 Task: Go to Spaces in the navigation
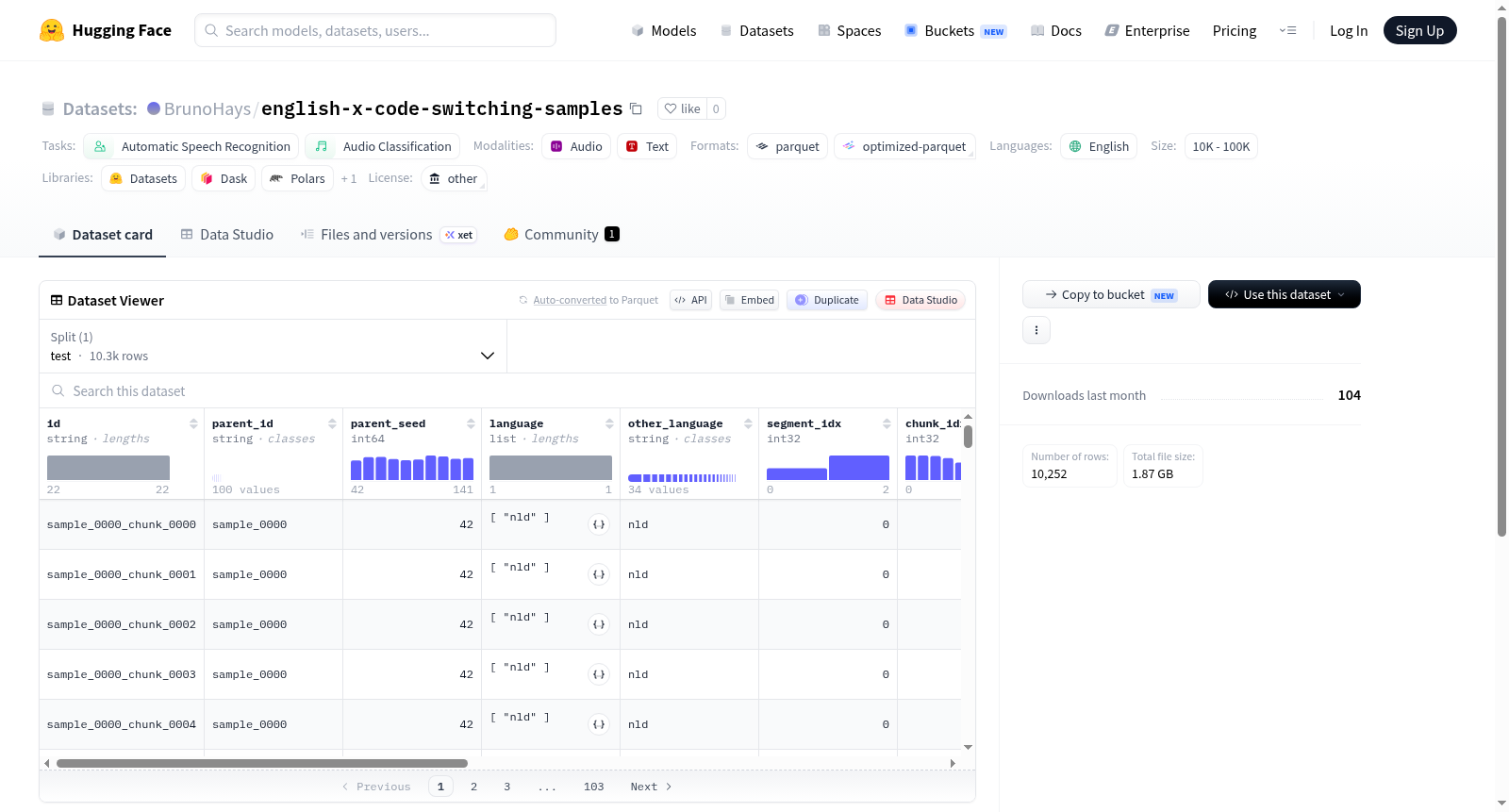(850, 30)
